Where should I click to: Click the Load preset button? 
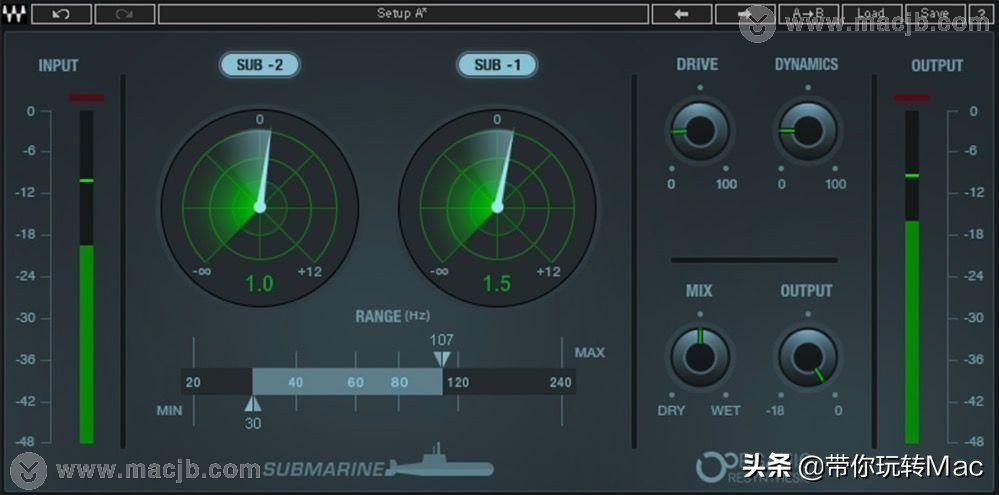coord(870,14)
